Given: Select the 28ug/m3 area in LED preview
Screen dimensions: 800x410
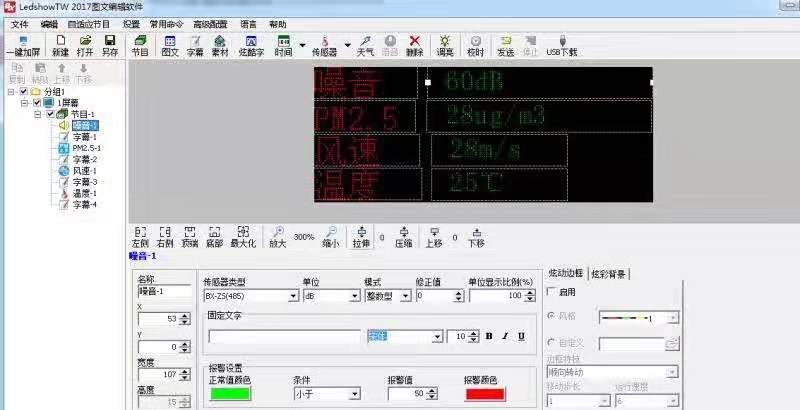Looking at the screenshot, I should [539, 116].
